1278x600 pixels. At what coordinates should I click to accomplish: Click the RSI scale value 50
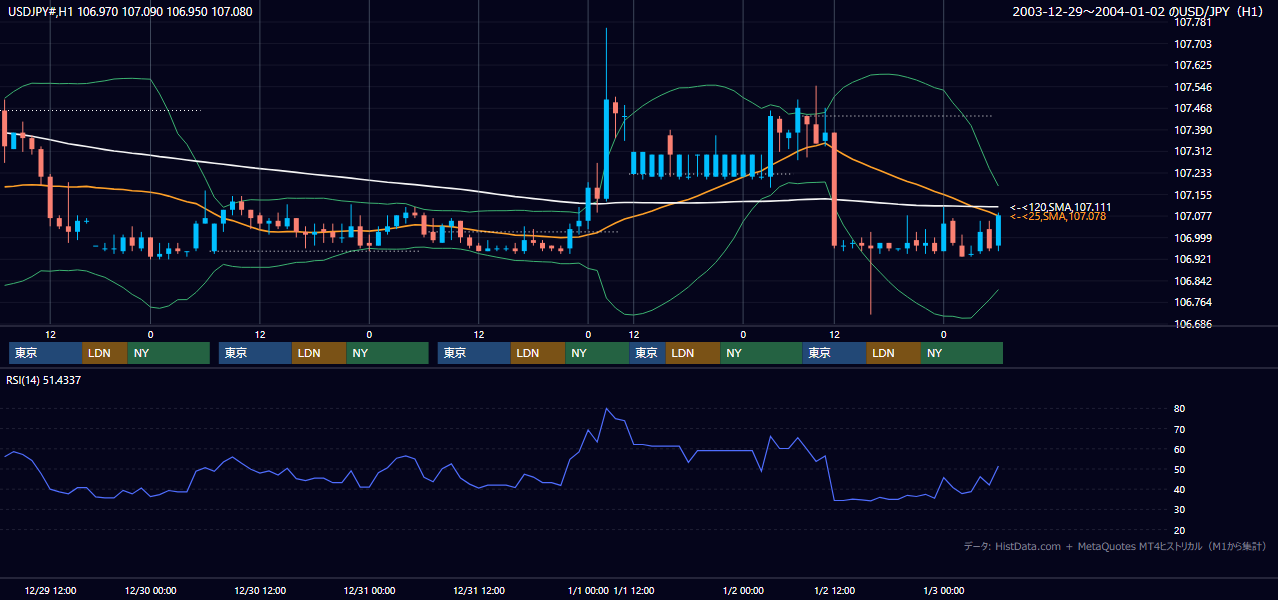(1180, 469)
